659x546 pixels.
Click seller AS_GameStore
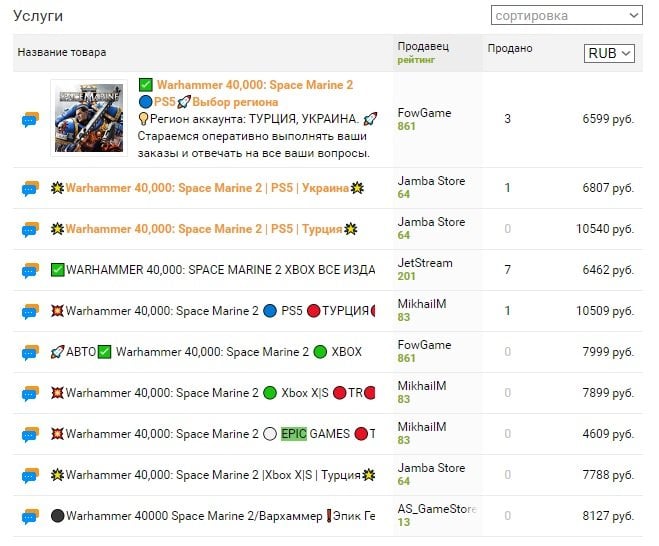coord(437,509)
